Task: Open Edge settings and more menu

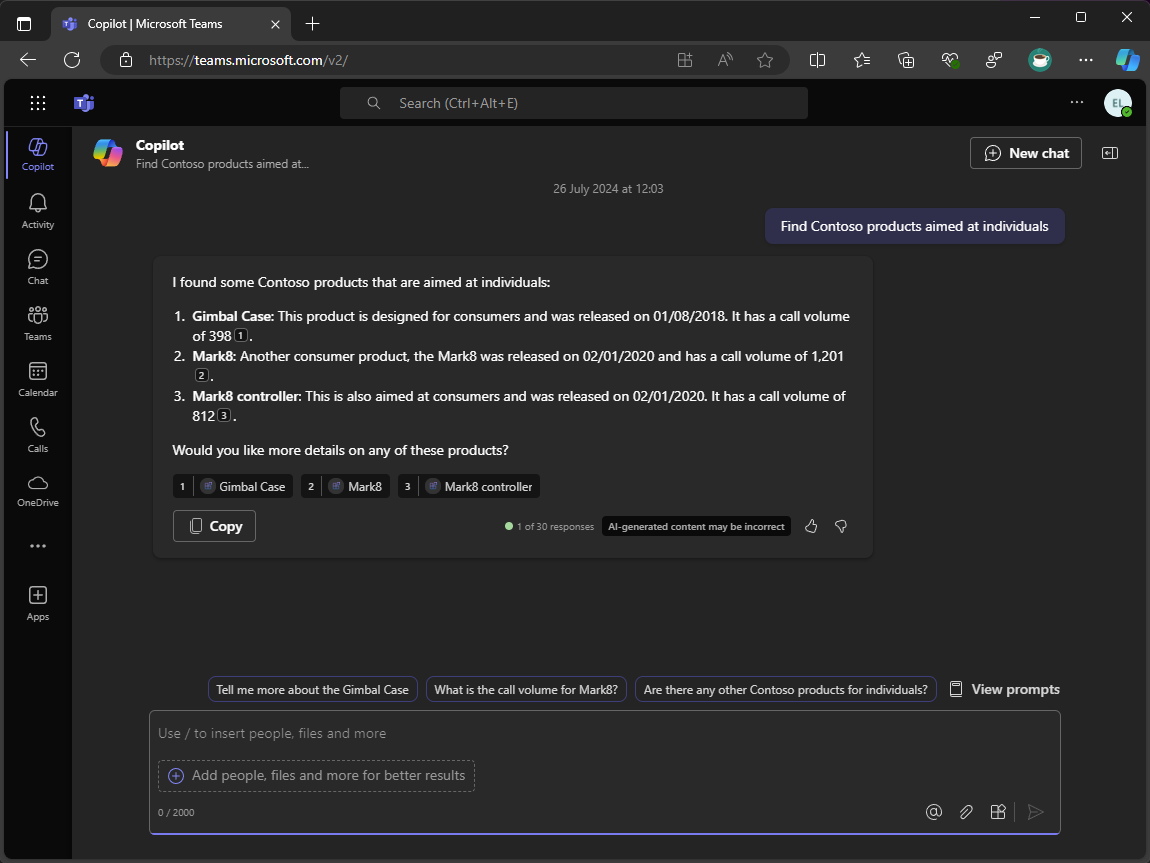Action: [x=1085, y=60]
